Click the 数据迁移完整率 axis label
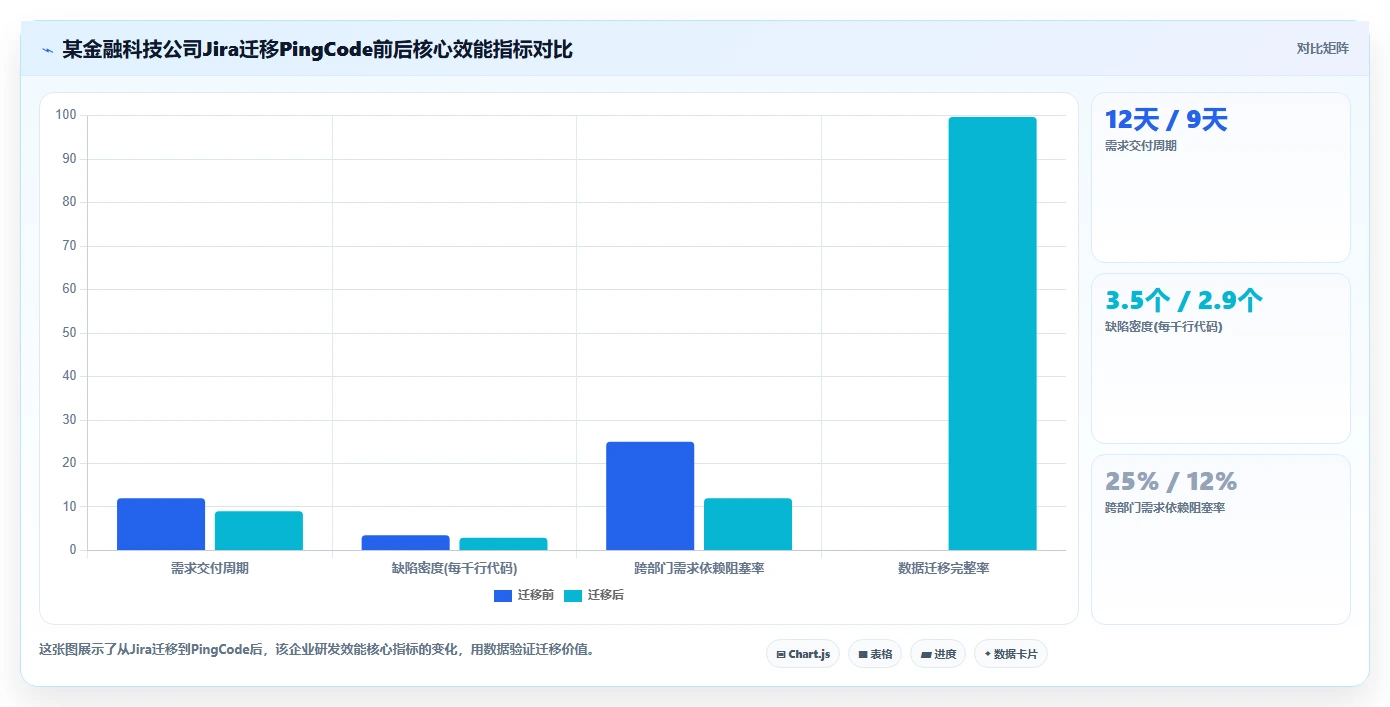The width and height of the screenshot is (1390, 707). [x=944, y=569]
